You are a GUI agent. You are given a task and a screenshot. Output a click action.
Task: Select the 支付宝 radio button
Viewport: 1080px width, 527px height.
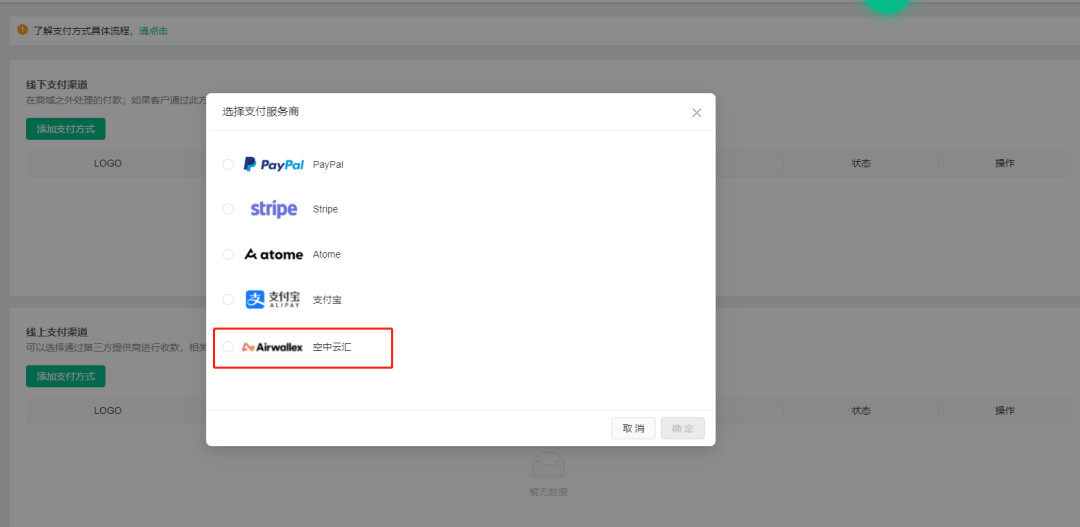(x=228, y=299)
